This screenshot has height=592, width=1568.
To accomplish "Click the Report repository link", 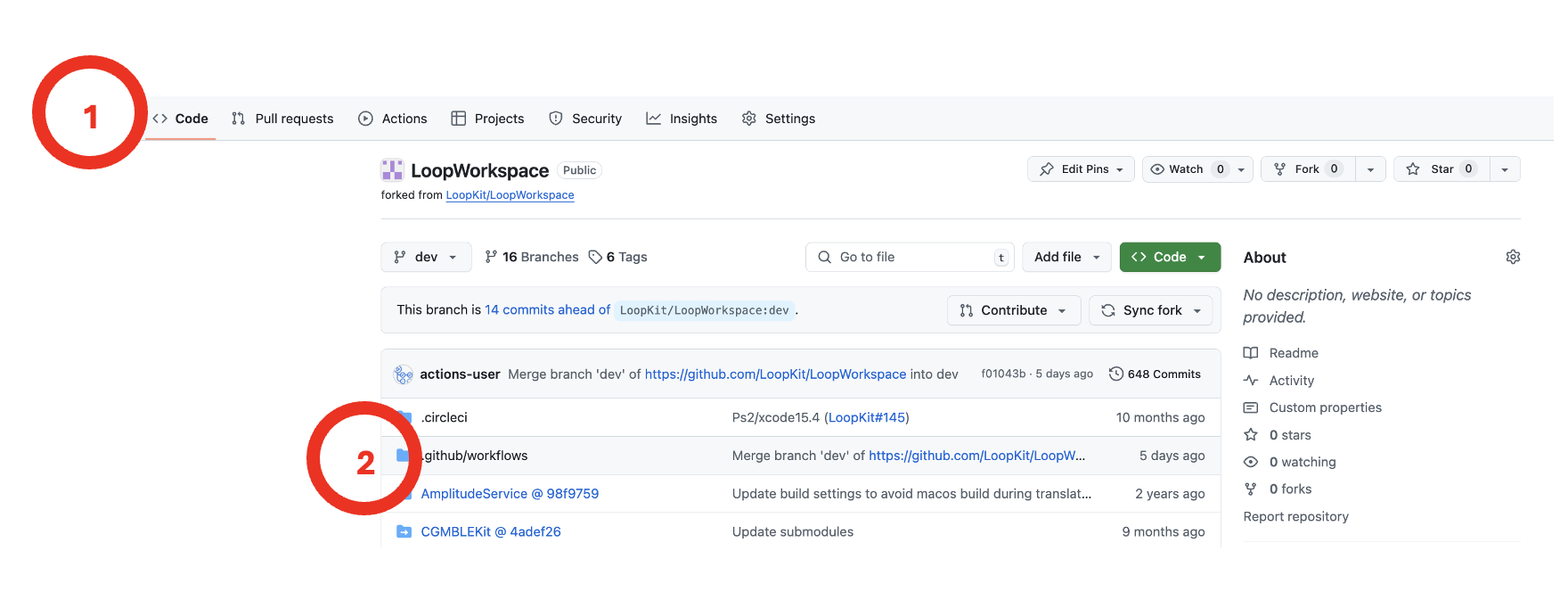I will pos(1296,516).
